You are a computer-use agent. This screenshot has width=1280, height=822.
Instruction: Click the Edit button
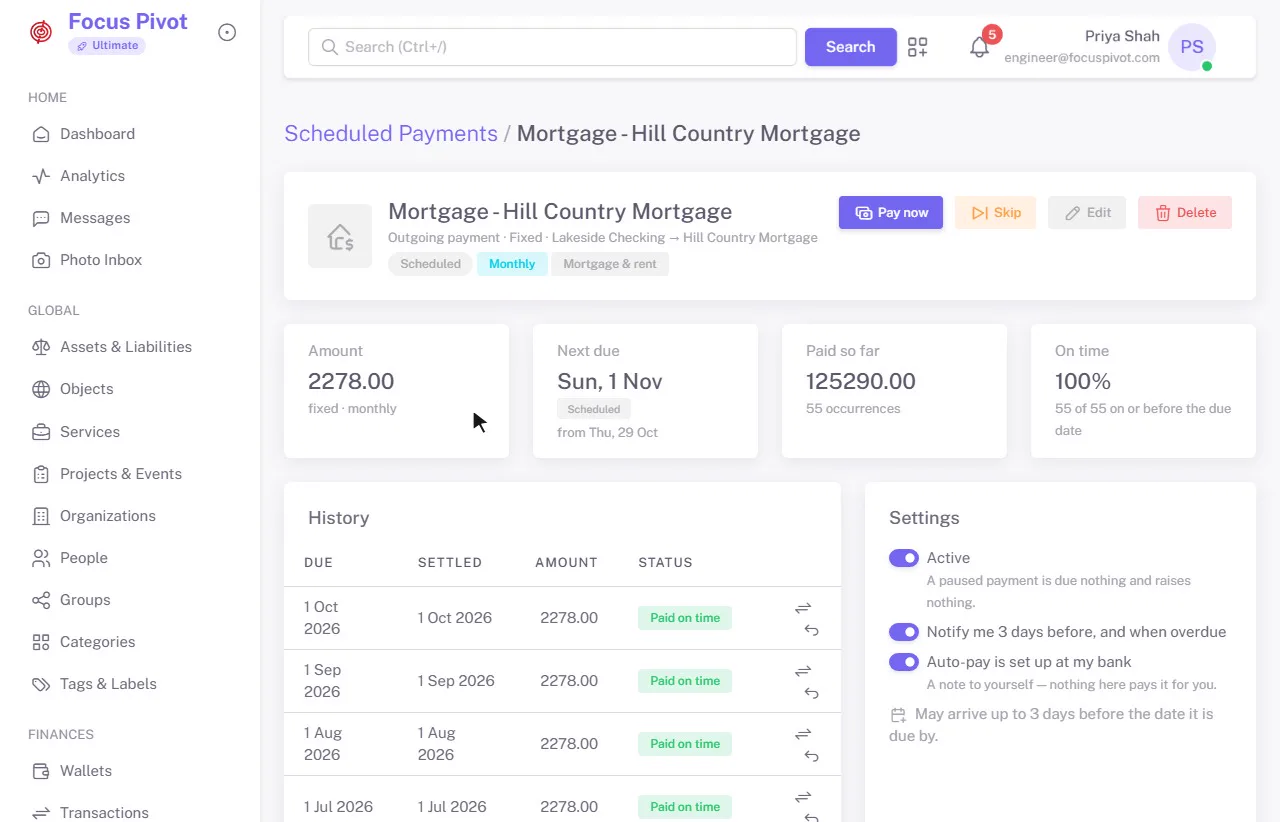1087,212
